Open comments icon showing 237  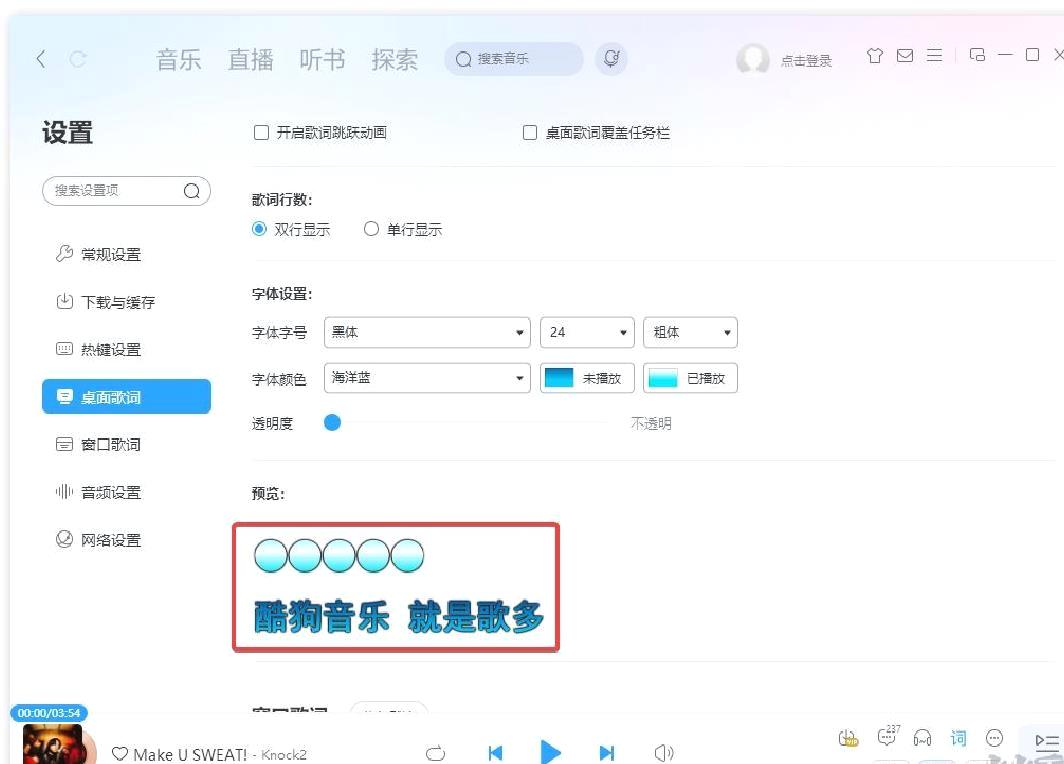888,736
